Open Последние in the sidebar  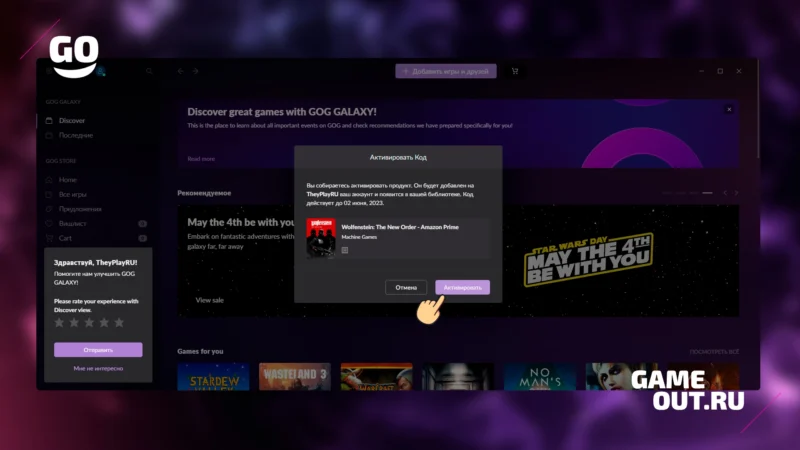click(x=76, y=135)
